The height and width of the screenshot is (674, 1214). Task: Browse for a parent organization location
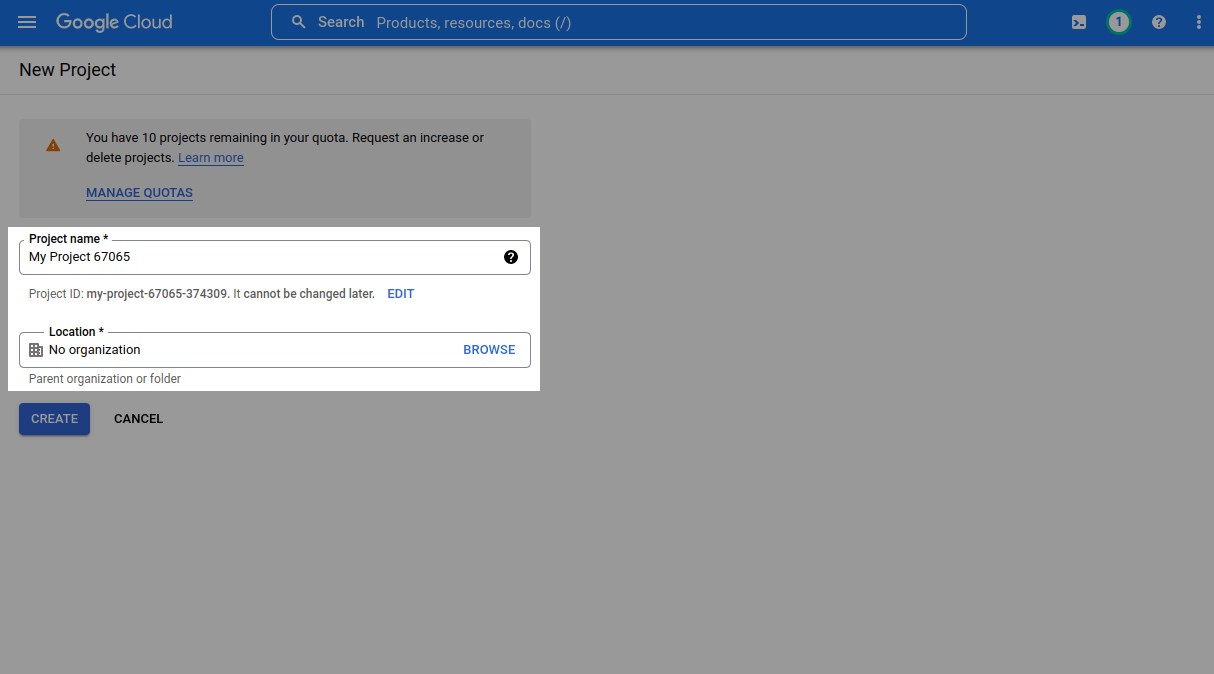coord(489,350)
